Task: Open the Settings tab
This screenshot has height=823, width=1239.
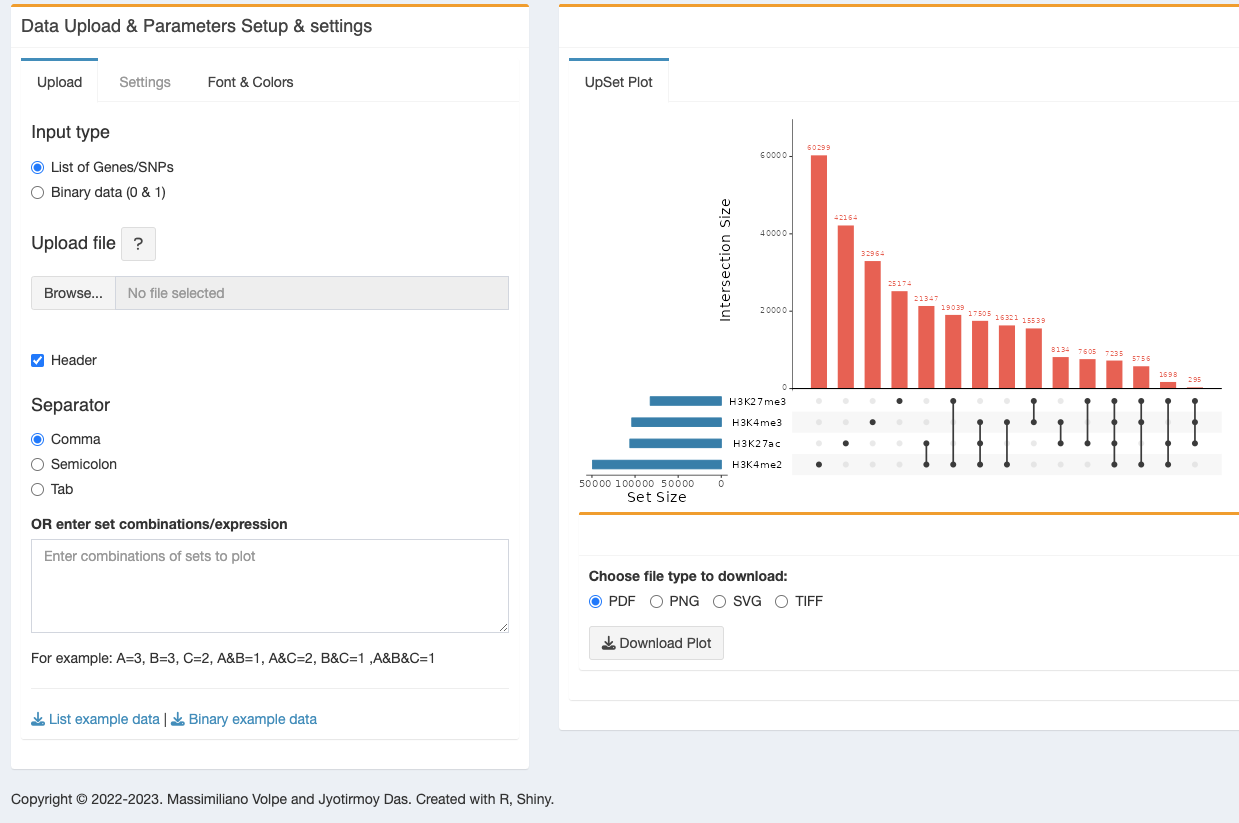Action: pyautogui.click(x=145, y=82)
